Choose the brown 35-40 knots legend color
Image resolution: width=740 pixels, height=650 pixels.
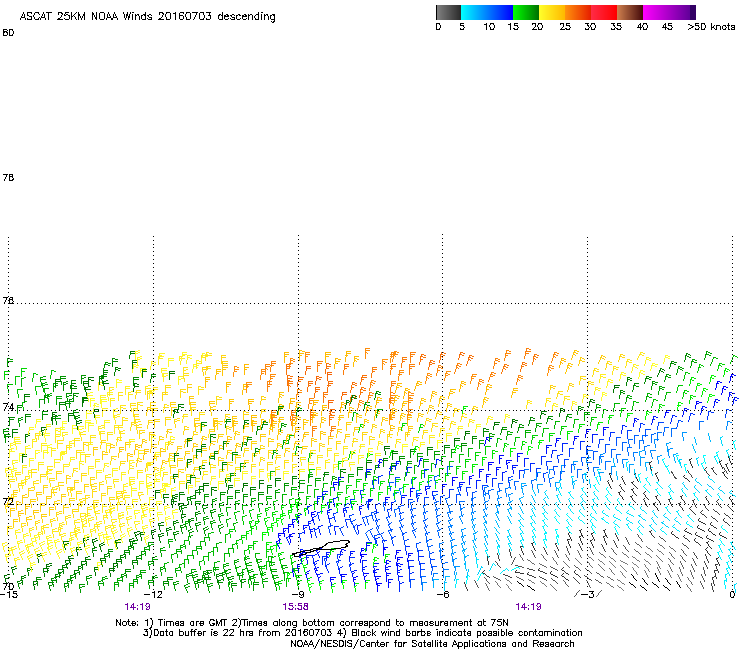click(x=630, y=12)
